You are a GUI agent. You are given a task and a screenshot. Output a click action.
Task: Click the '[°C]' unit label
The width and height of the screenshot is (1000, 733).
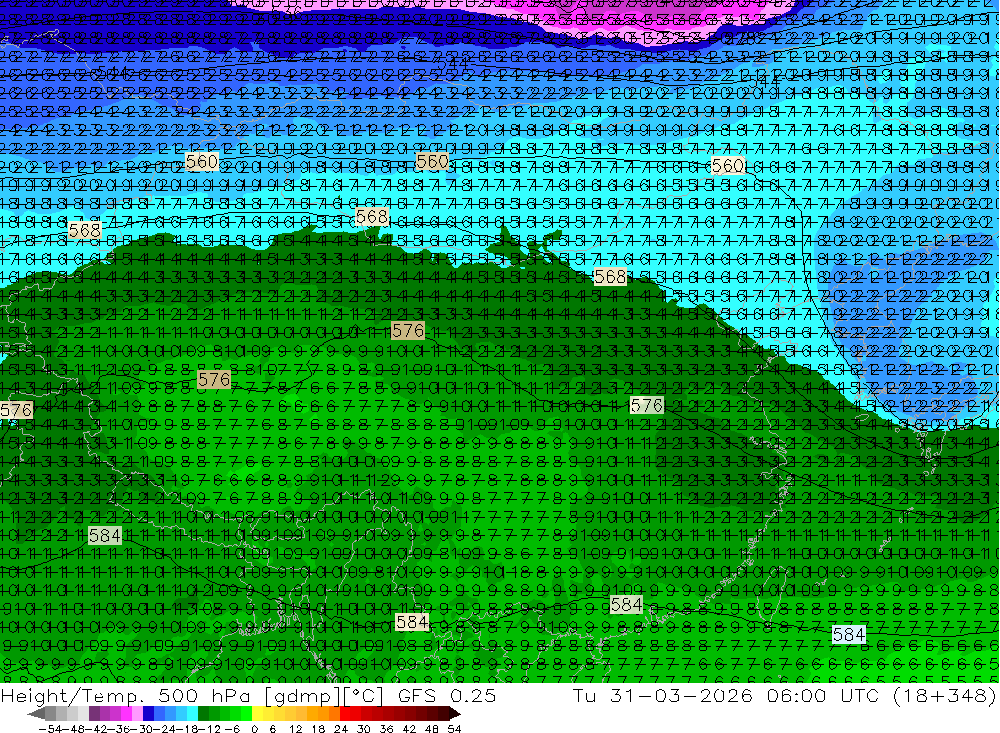pos(361,696)
